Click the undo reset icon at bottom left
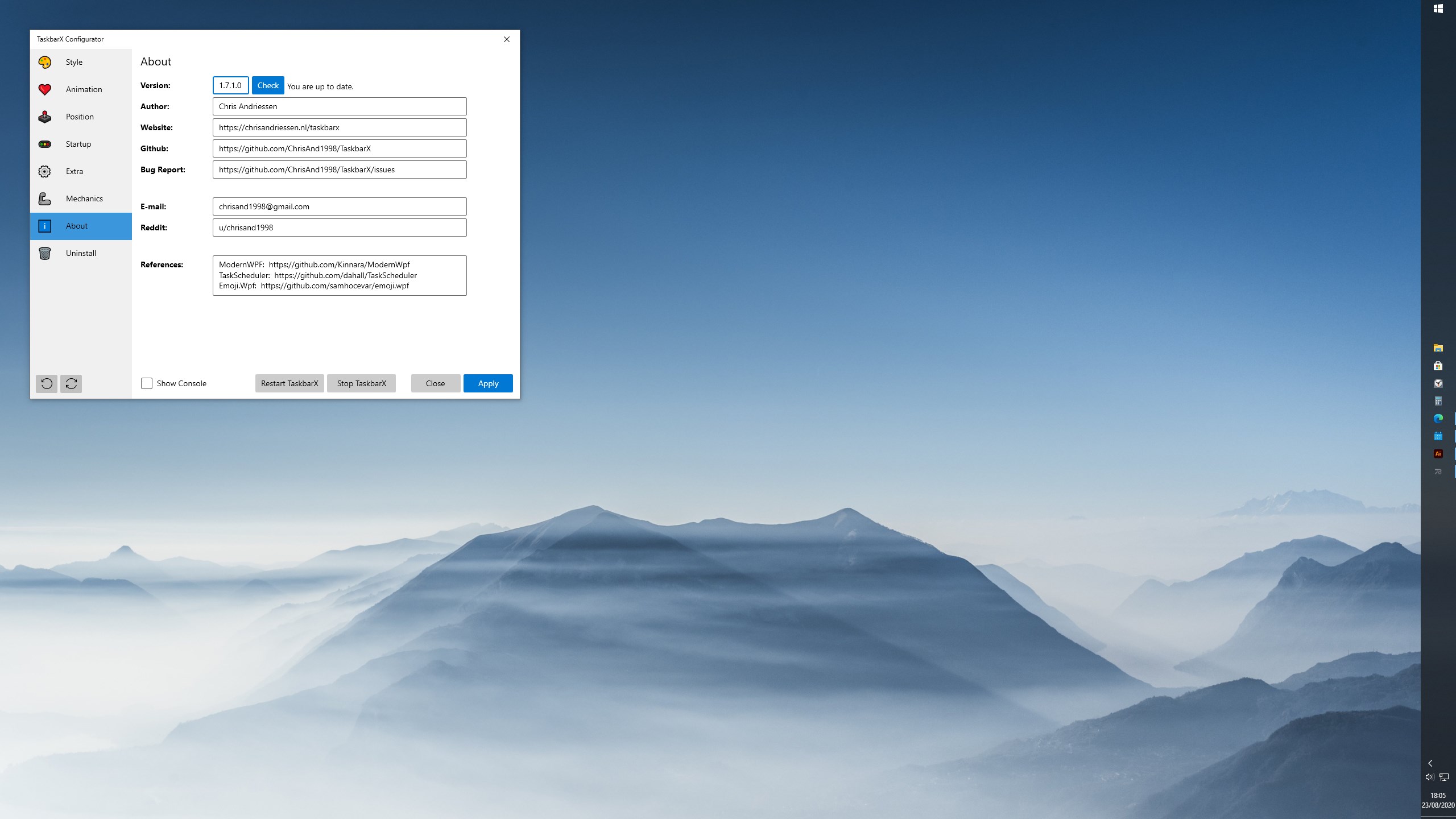The width and height of the screenshot is (1456, 819). click(48, 384)
